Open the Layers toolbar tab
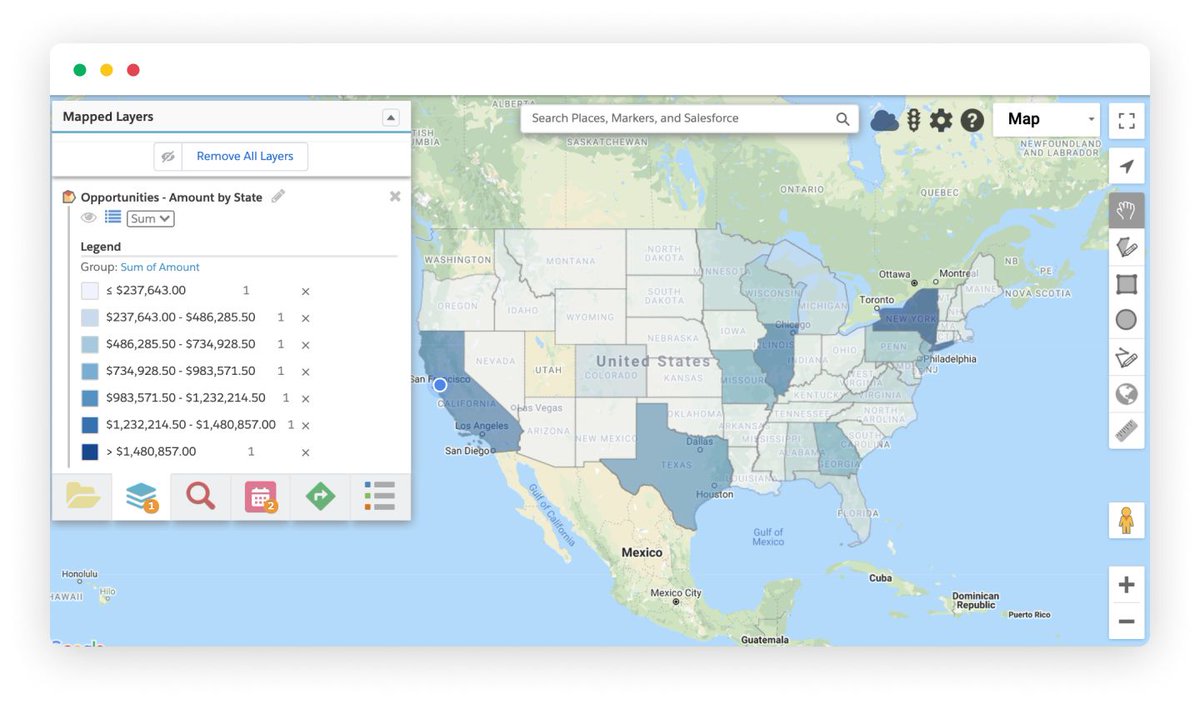This screenshot has width=1200, height=704. [140, 496]
